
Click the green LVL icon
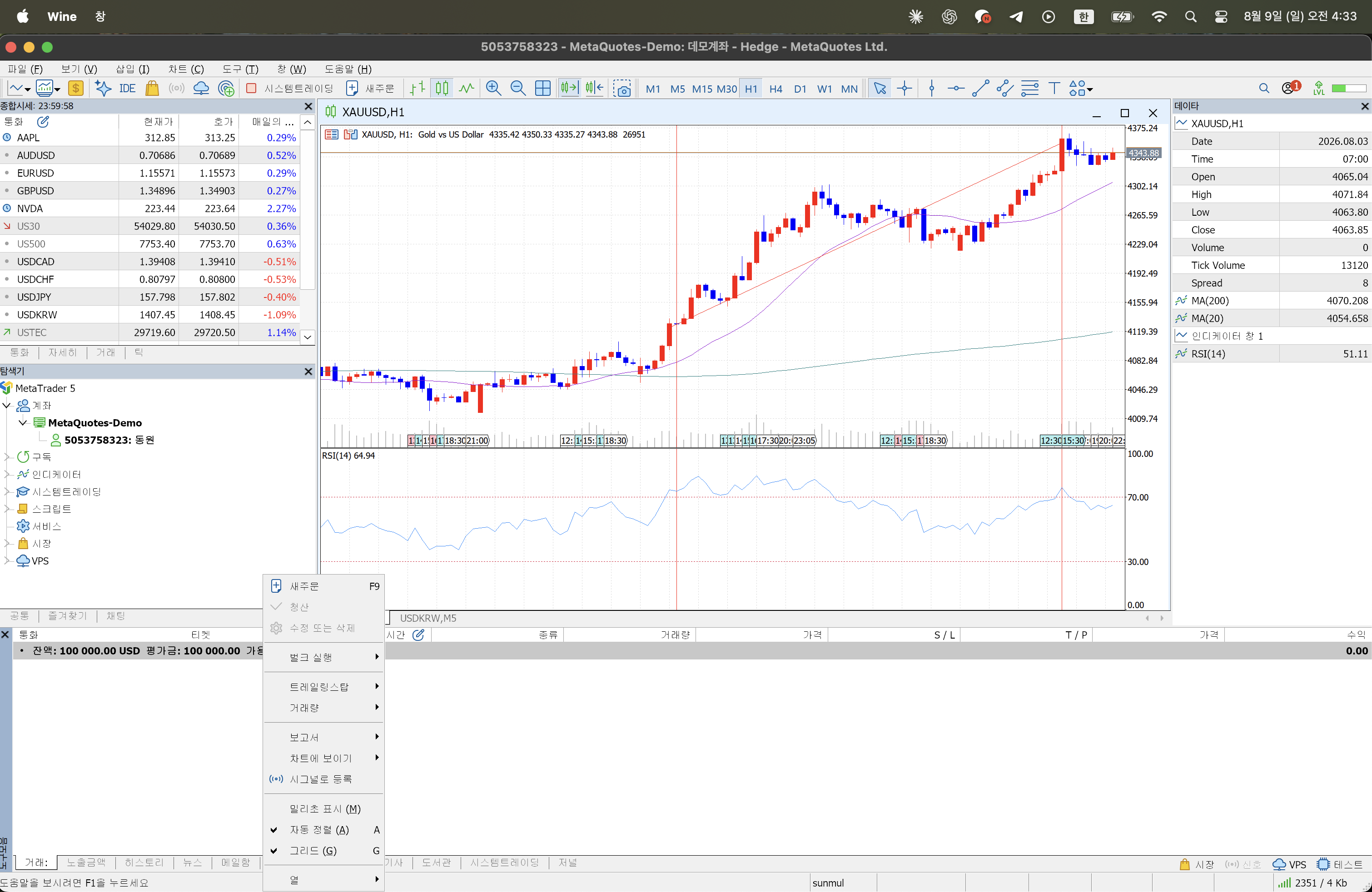click(x=1319, y=88)
